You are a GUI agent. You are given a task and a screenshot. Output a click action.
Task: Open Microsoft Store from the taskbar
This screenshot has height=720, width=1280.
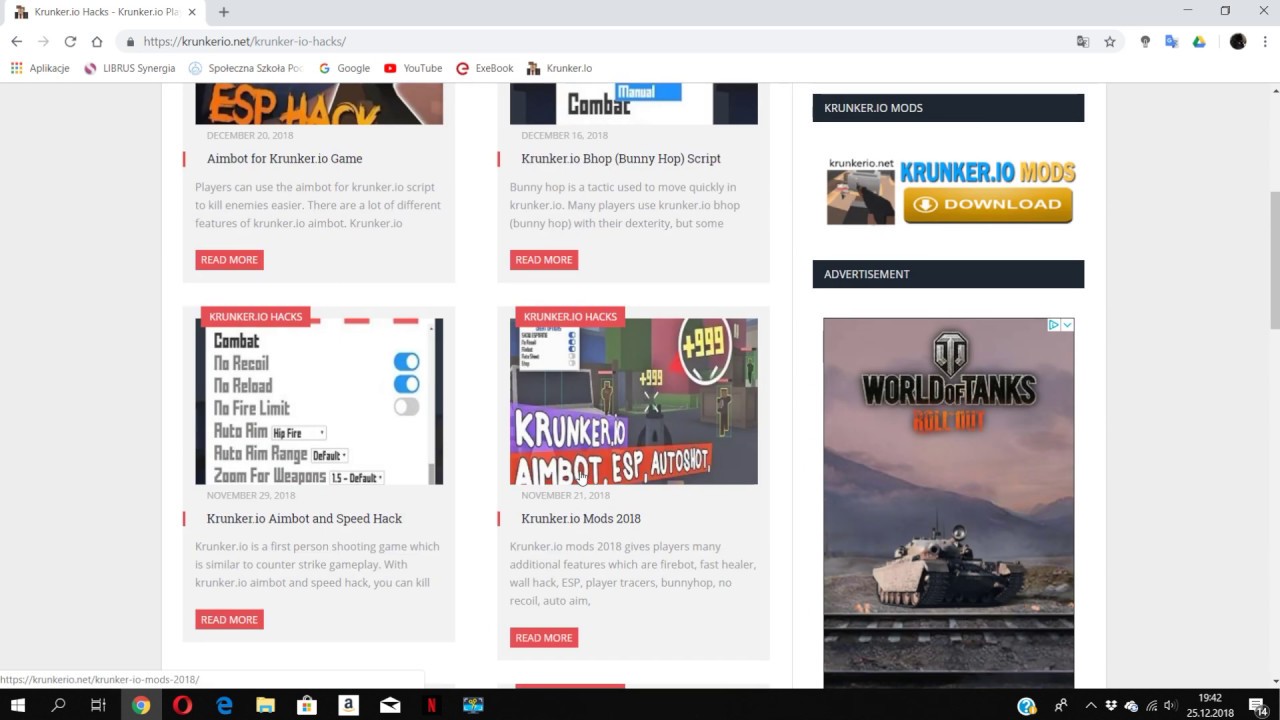pos(307,705)
